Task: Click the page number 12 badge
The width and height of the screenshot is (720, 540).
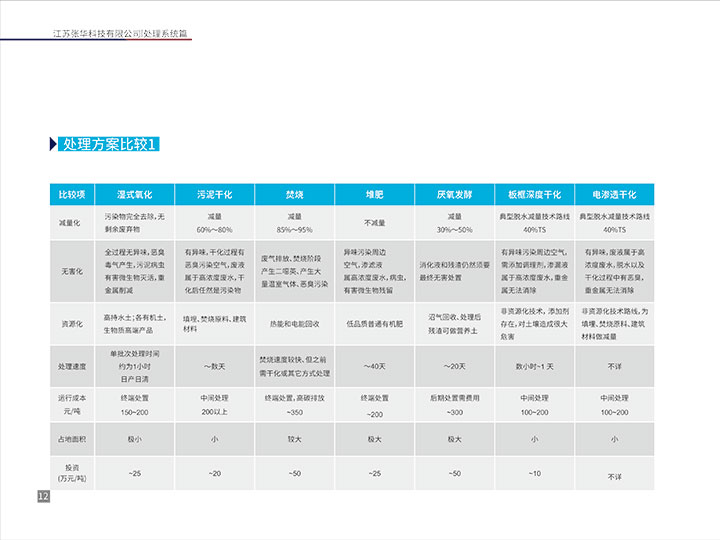Action: [x=43, y=497]
